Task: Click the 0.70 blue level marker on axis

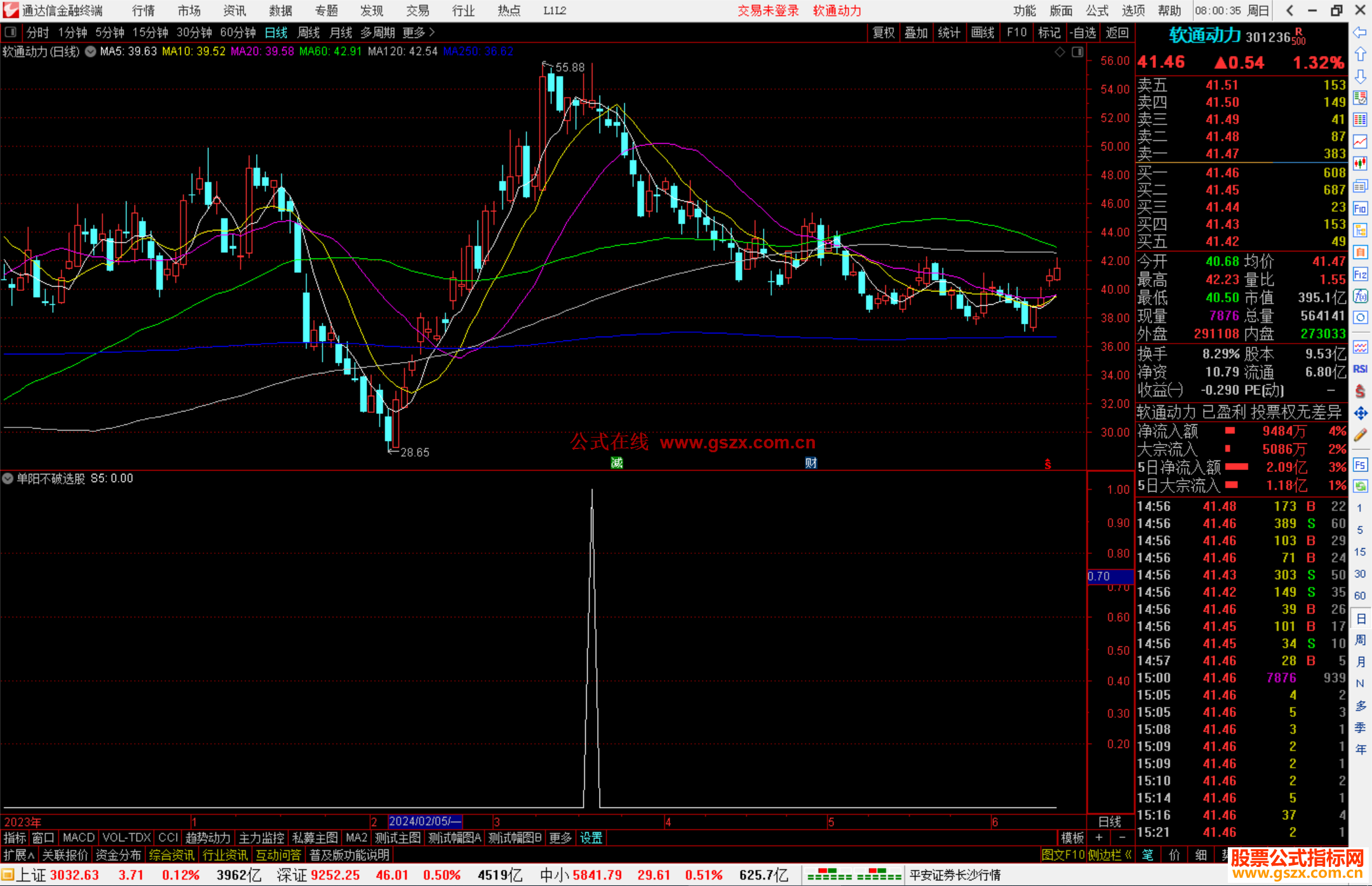Action: click(1110, 576)
